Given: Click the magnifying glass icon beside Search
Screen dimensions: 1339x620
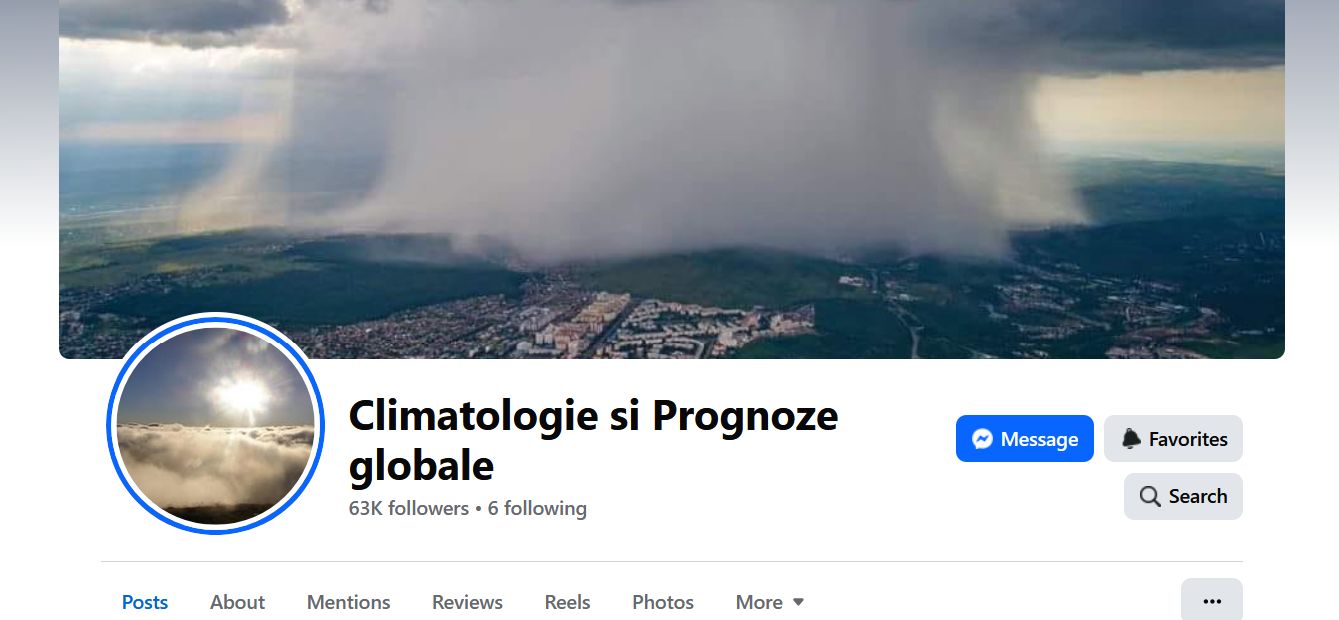Looking at the screenshot, I should pyautogui.click(x=1150, y=497).
